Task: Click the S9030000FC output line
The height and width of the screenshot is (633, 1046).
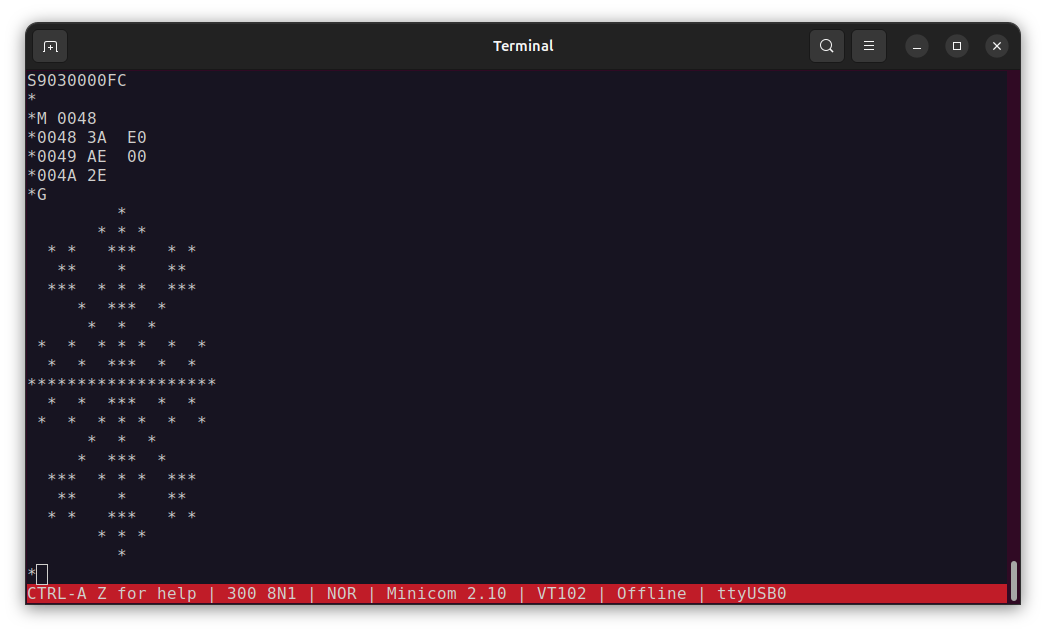Action: click(x=77, y=81)
